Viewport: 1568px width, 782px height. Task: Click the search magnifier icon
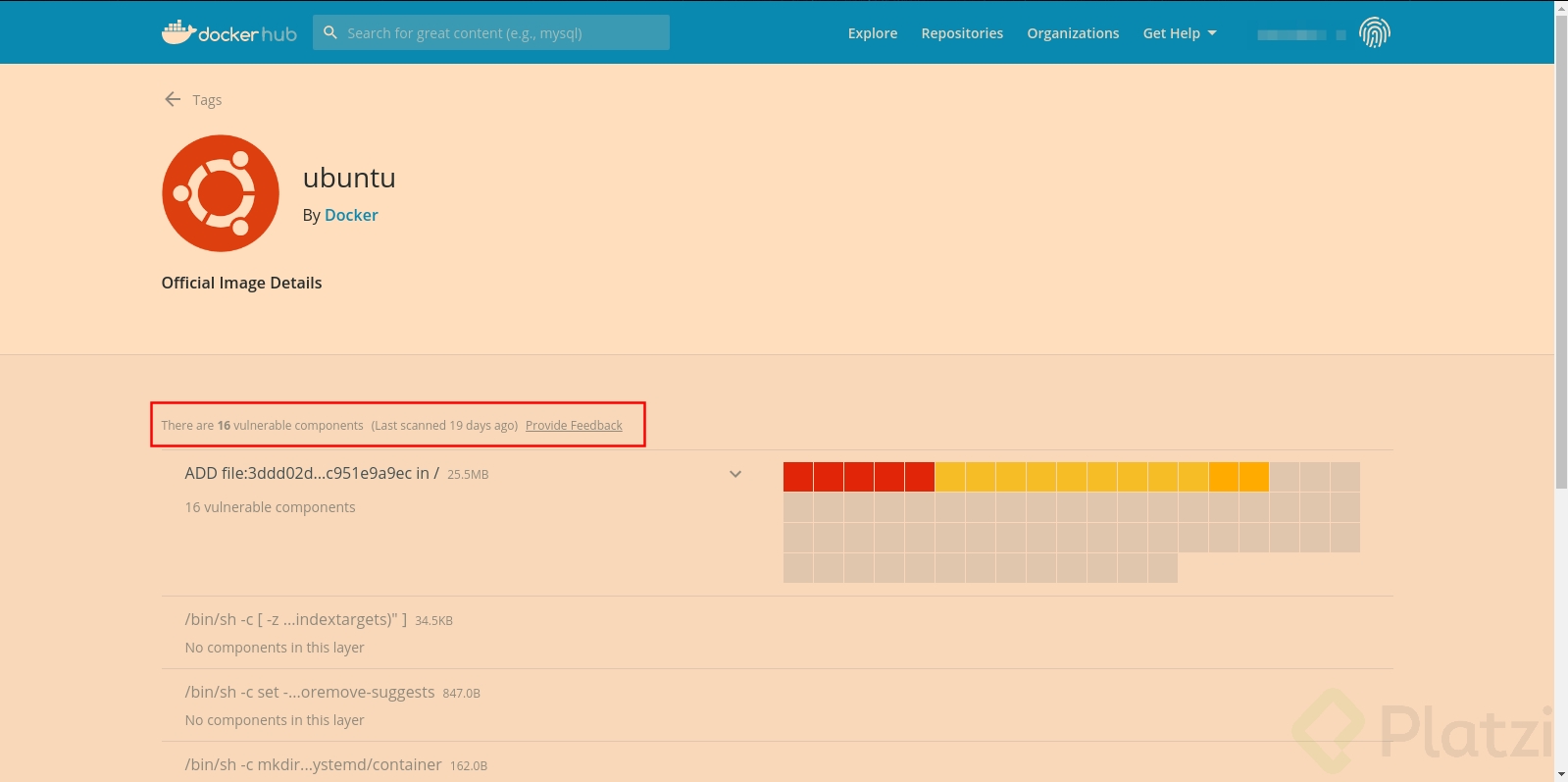[330, 32]
